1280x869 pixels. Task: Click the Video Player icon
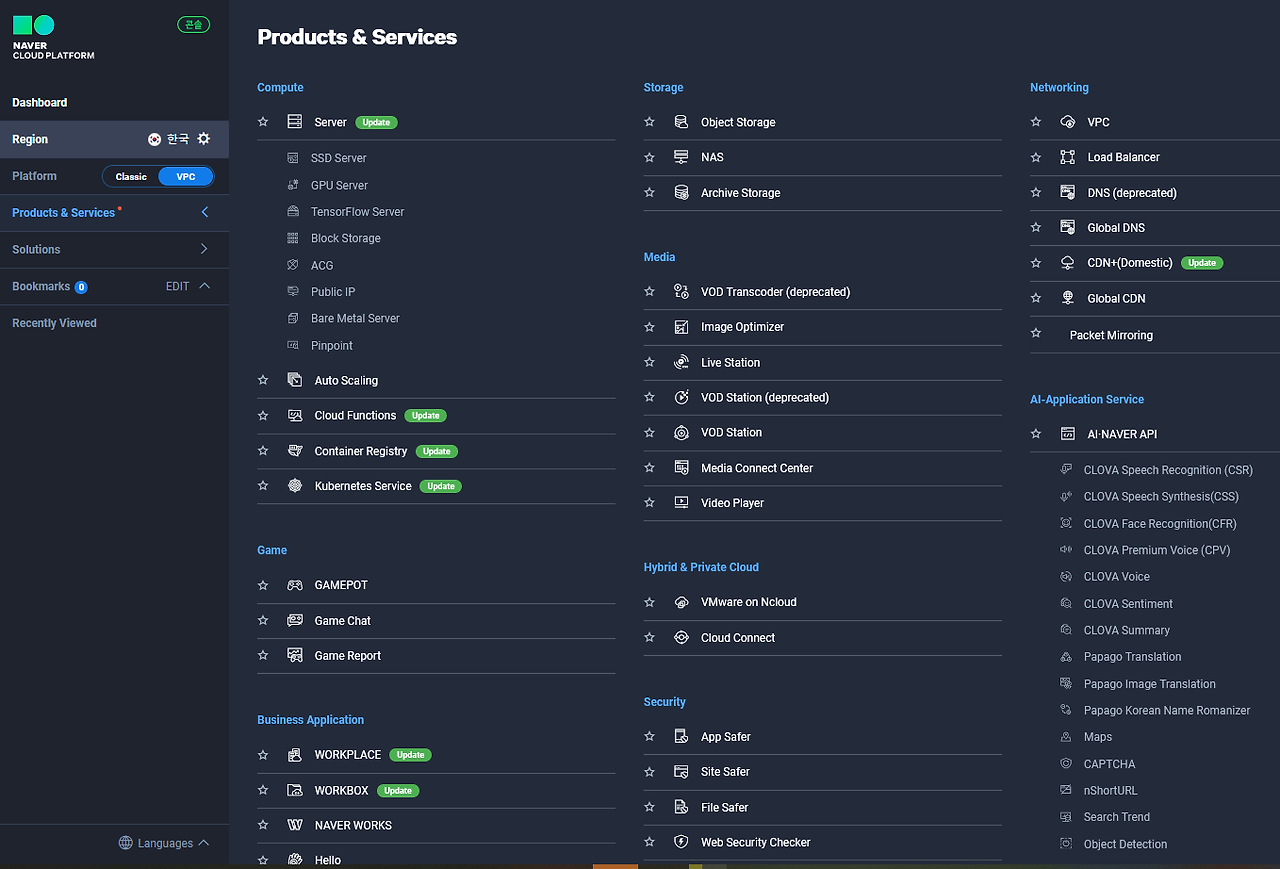pyautogui.click(x=681, y=502)
